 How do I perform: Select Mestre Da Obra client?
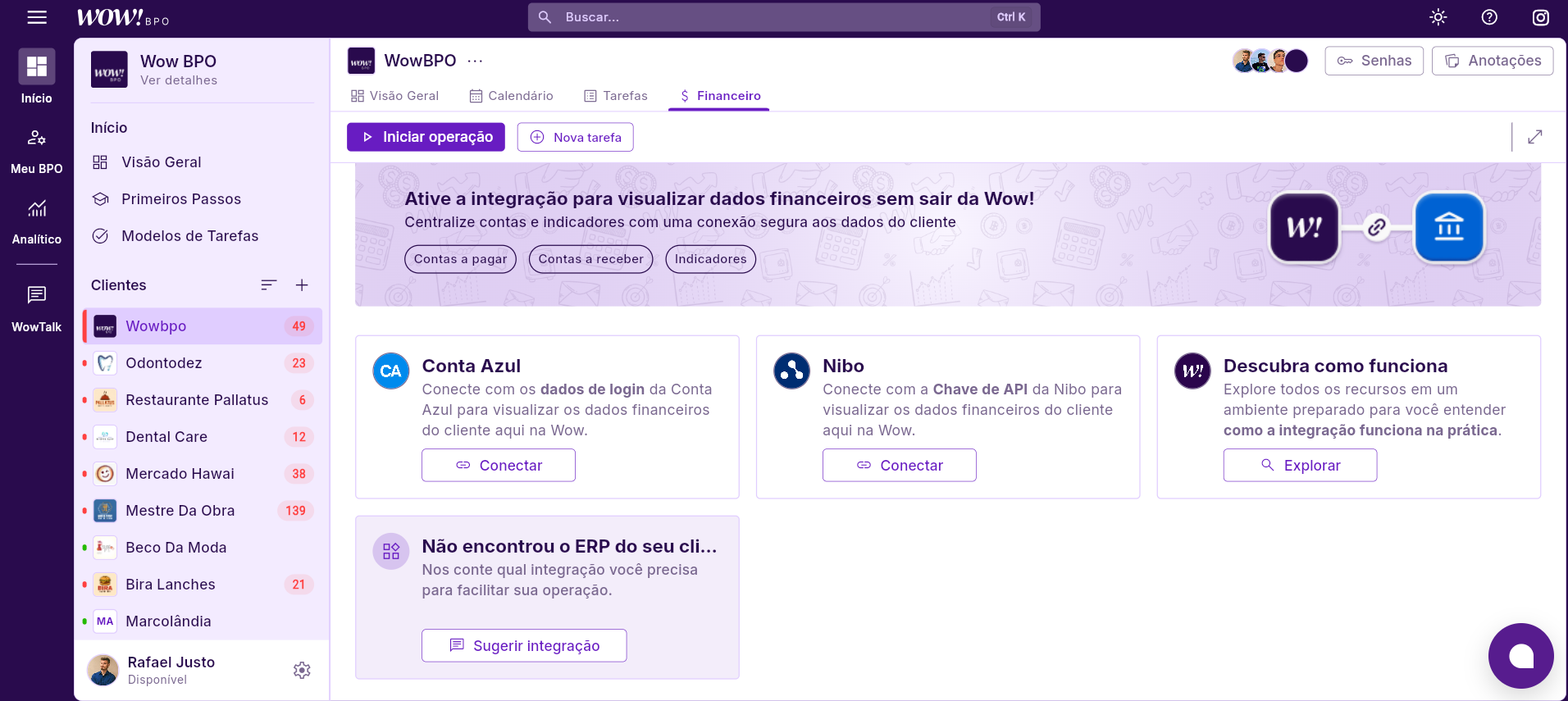pos(180,511)
